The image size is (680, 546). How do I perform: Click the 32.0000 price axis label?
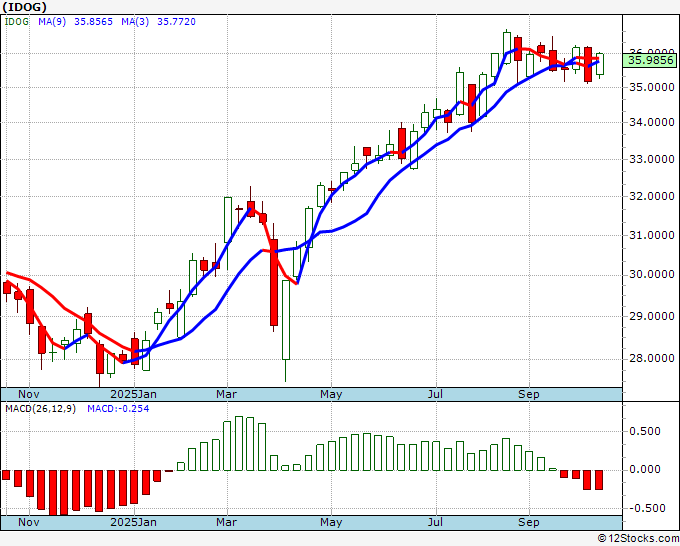pos(652,196)
